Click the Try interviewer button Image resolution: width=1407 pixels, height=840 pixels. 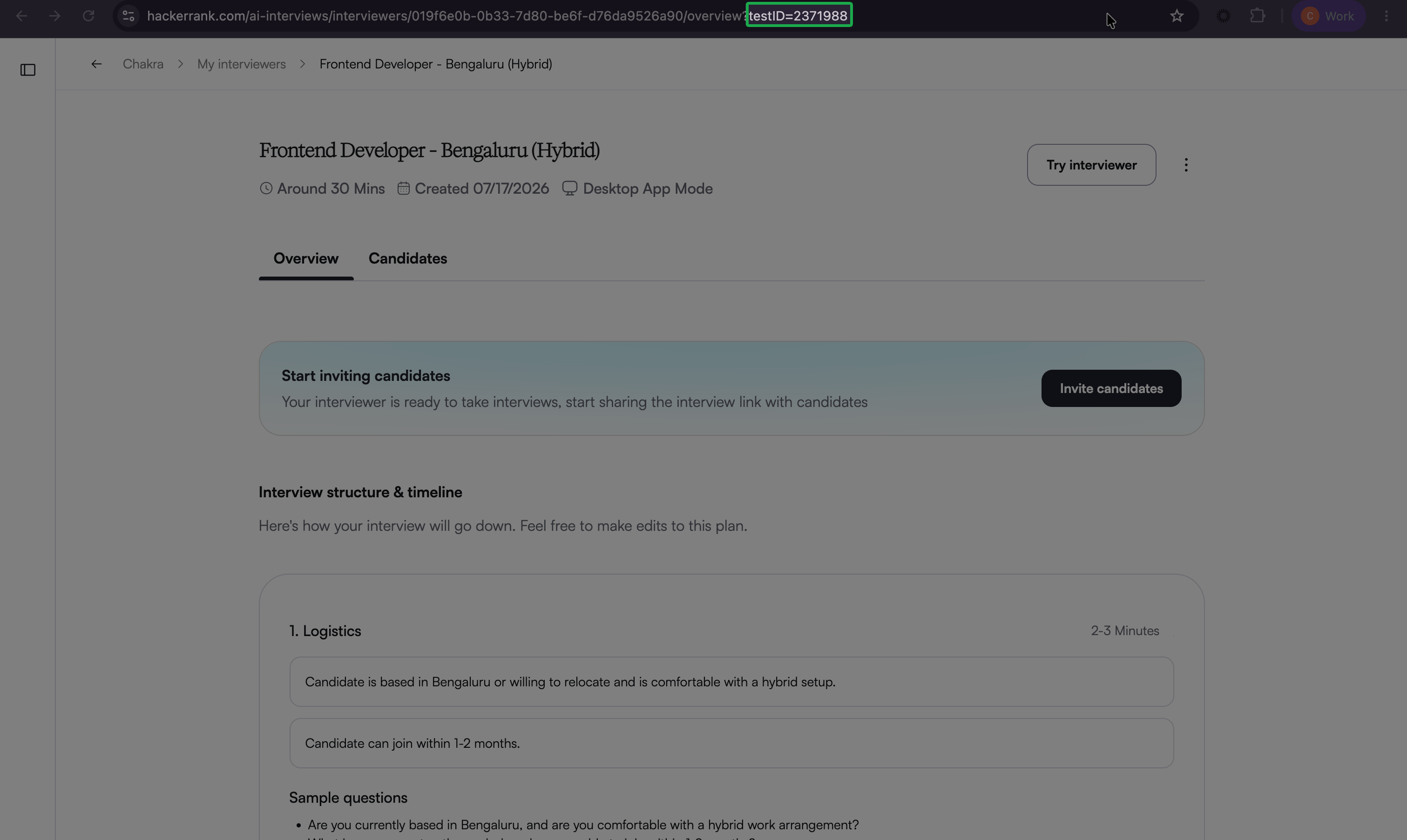click(x=1091, y=165)
